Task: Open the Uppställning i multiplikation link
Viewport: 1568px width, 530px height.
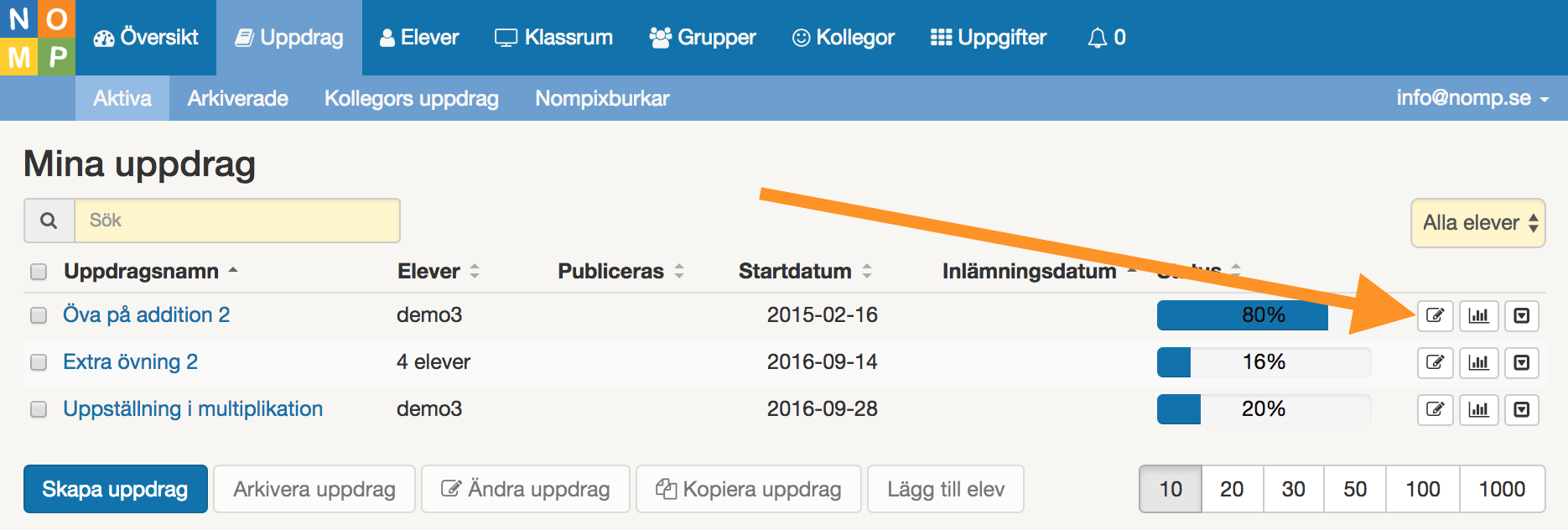Action: coord(193,409)
